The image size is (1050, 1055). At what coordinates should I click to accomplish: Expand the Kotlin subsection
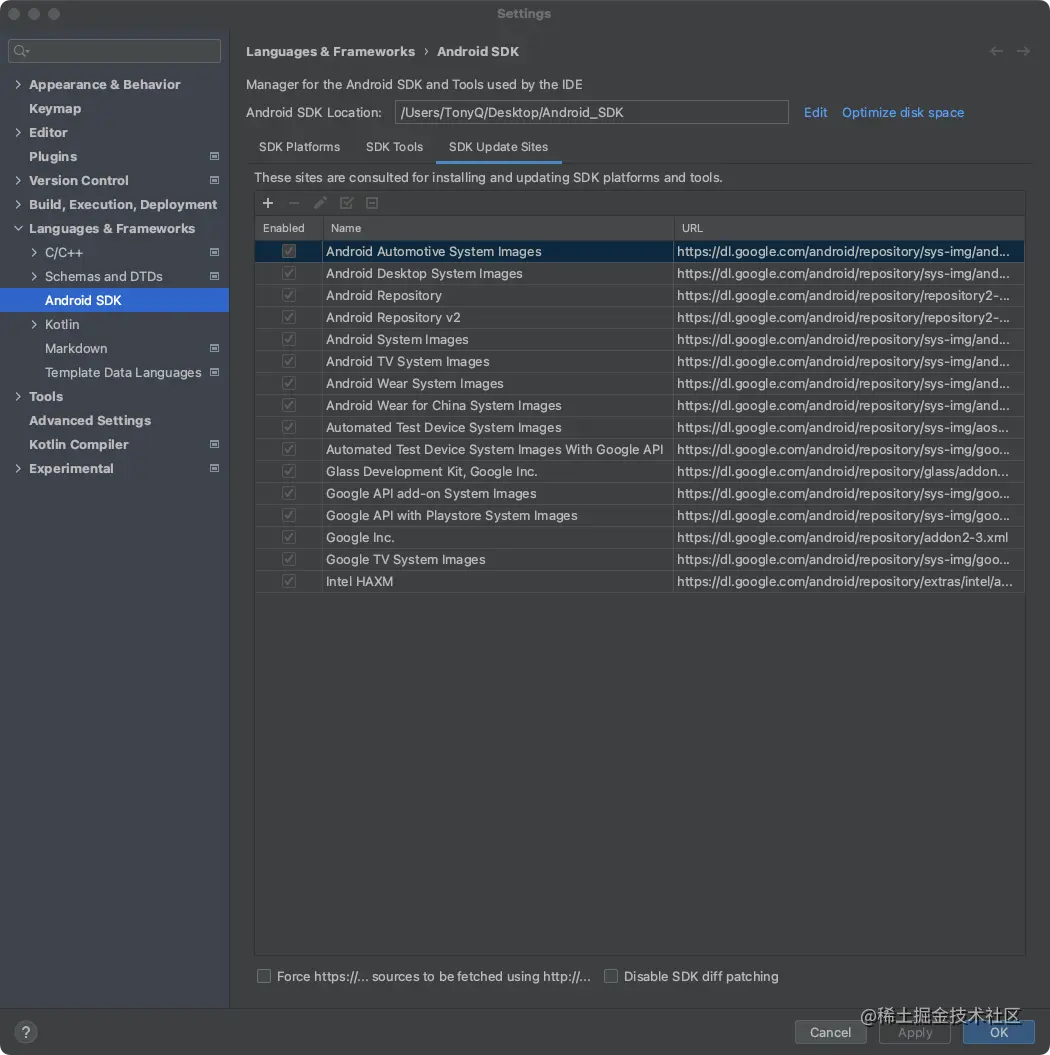pyautogui.click(x=34, y=324)
